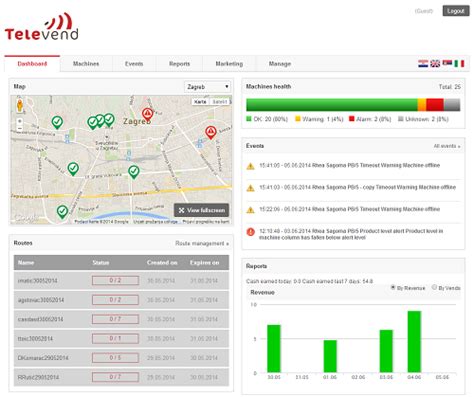Switch the map to Satelit view

click(220, 102)
